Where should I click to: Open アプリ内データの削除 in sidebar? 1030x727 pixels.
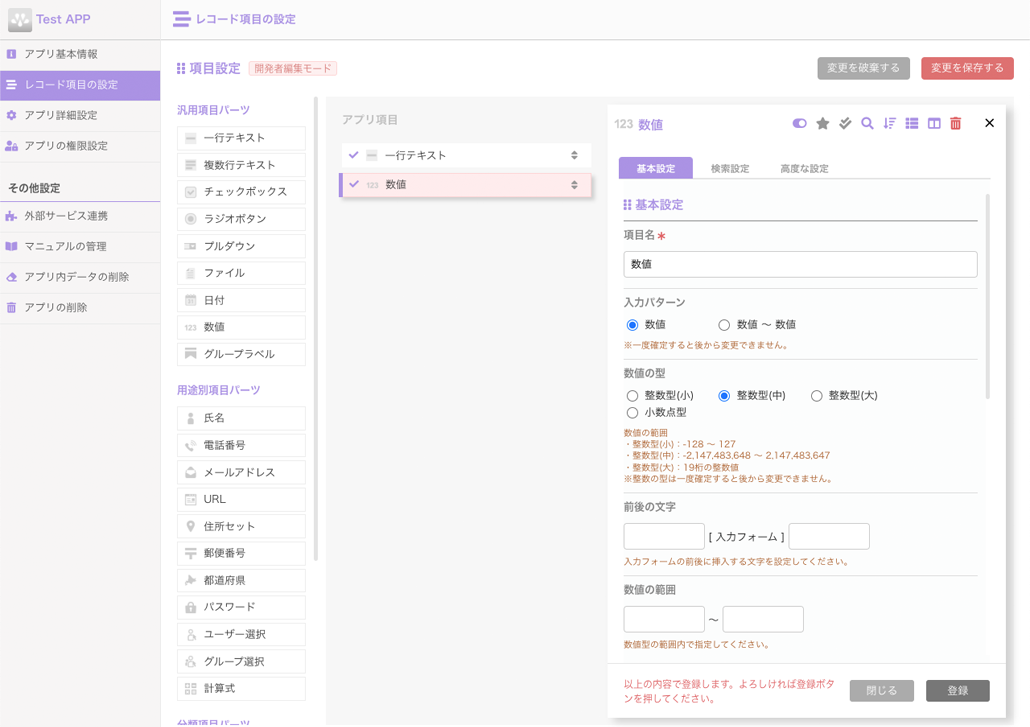(80, 277)
